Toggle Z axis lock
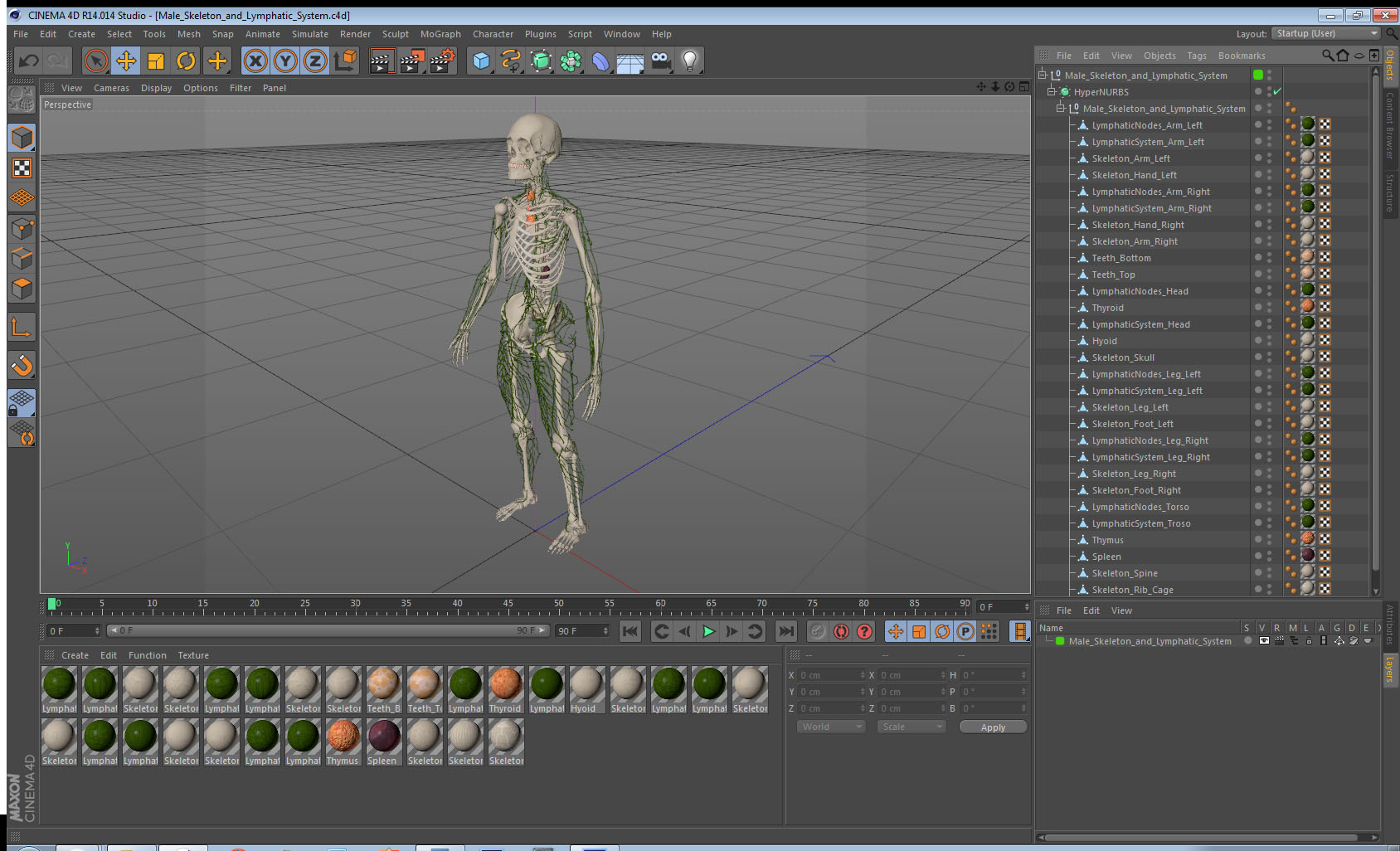Screen dimensions: 1400x851 coord(315,61)
